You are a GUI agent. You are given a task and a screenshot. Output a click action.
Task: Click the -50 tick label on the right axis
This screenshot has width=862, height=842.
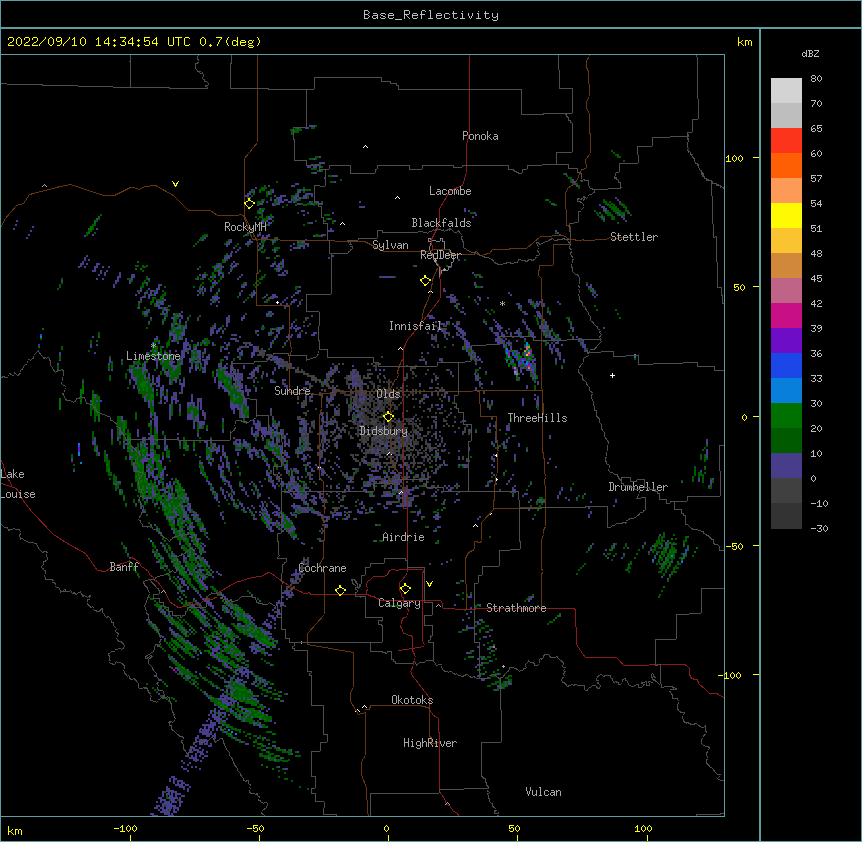734,546
